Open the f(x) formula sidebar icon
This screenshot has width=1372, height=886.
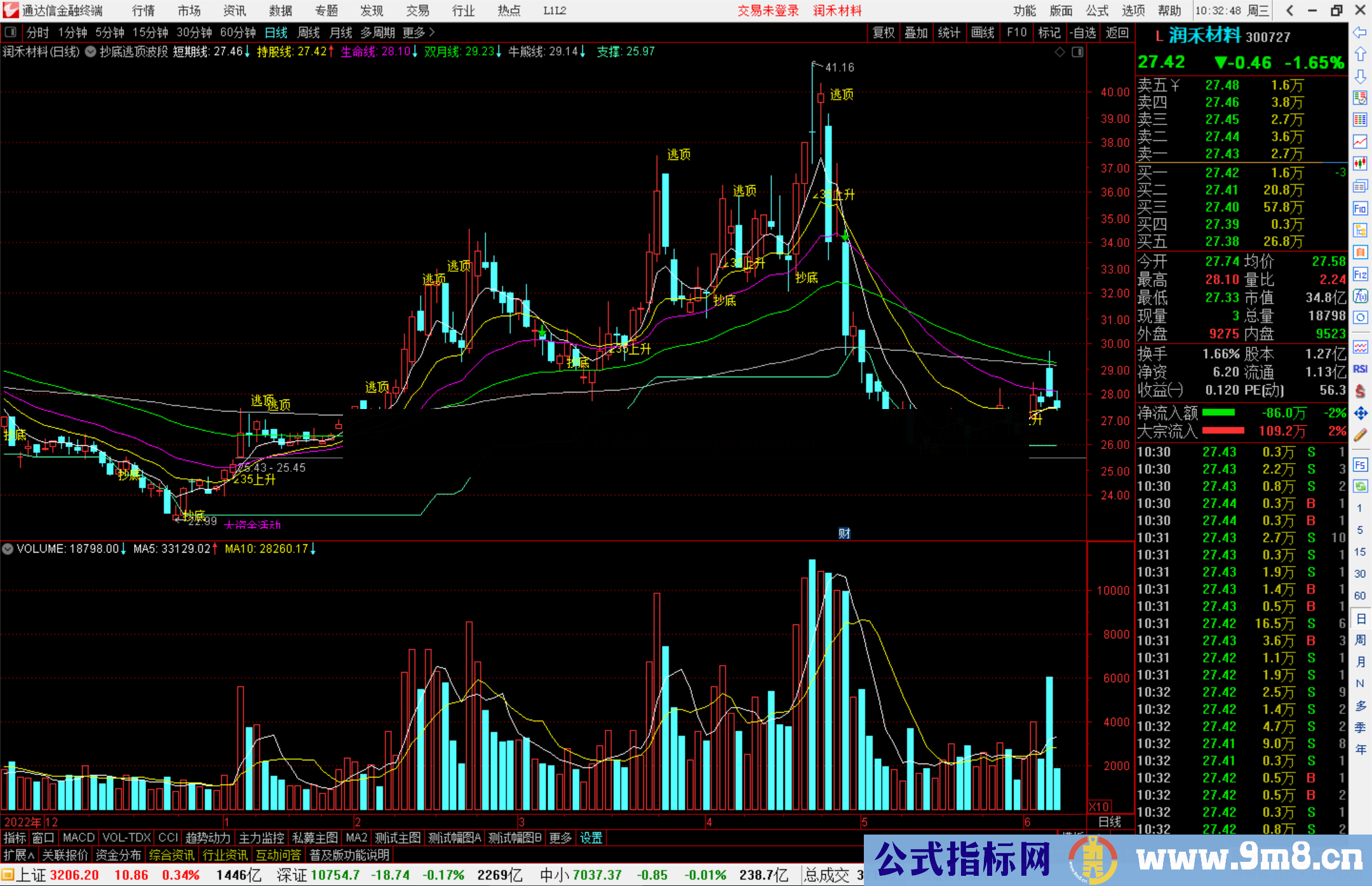[1360, 296]
